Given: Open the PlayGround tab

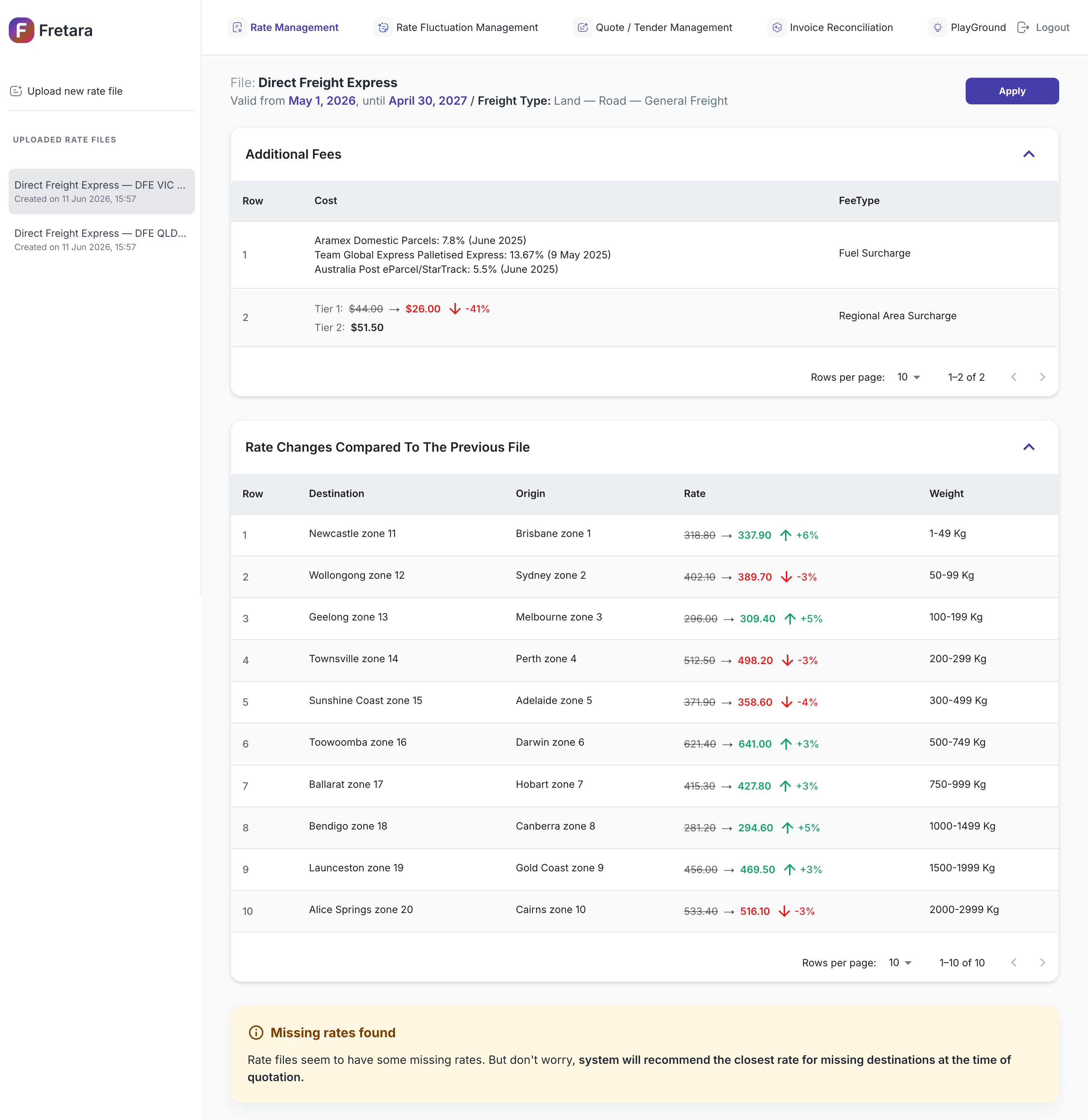Looking at the screenshot, I should click(x=967, y=27).
